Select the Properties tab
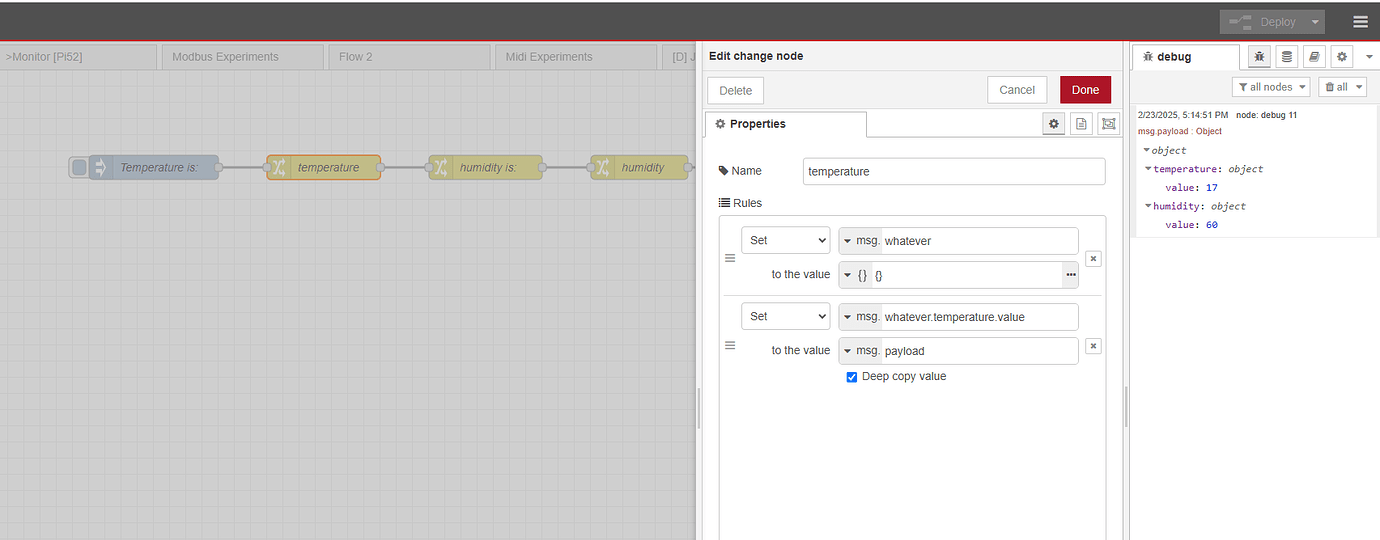 coord(786,124)
